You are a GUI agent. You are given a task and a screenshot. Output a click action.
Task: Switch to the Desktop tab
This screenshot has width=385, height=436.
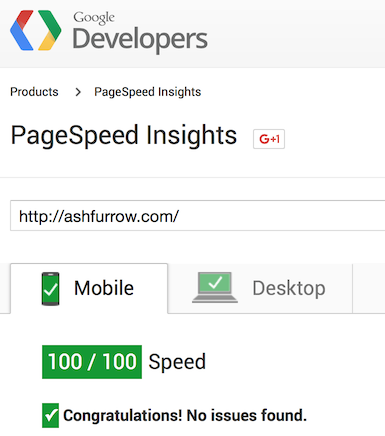coord(260,288)
